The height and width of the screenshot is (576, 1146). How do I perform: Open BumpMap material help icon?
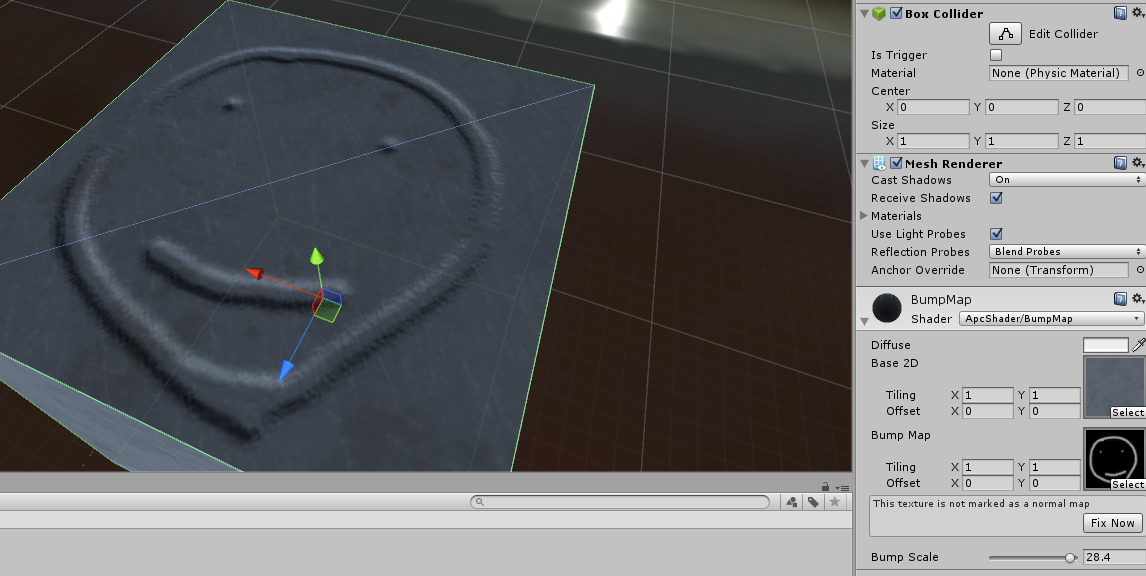[1120, 298]
